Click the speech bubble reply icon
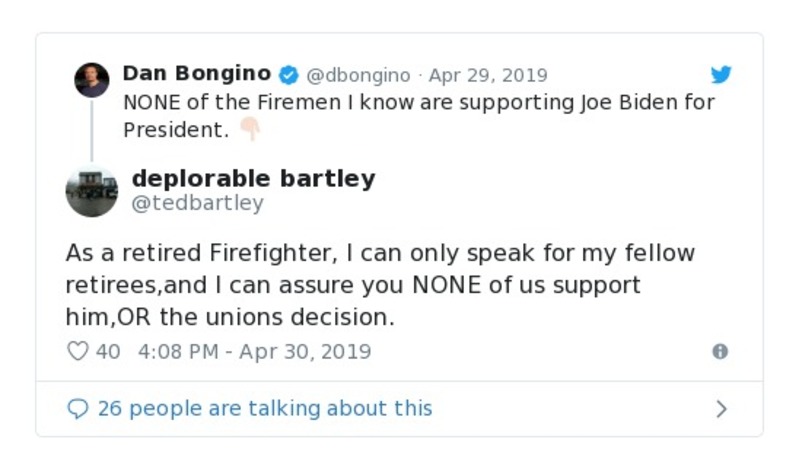This screenshot has height=468, width=799. [x=77, y=409]
